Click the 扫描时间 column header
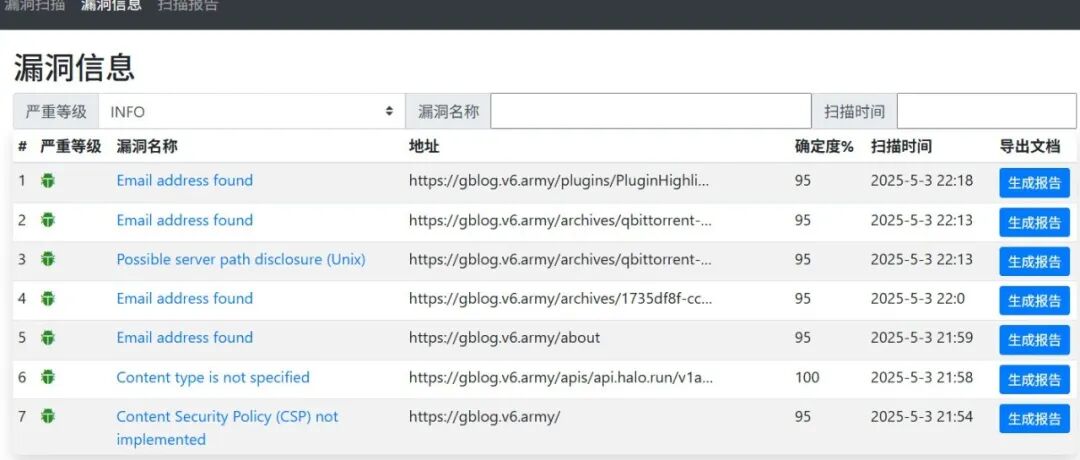The image size is (1080, 460). [901, 146]
